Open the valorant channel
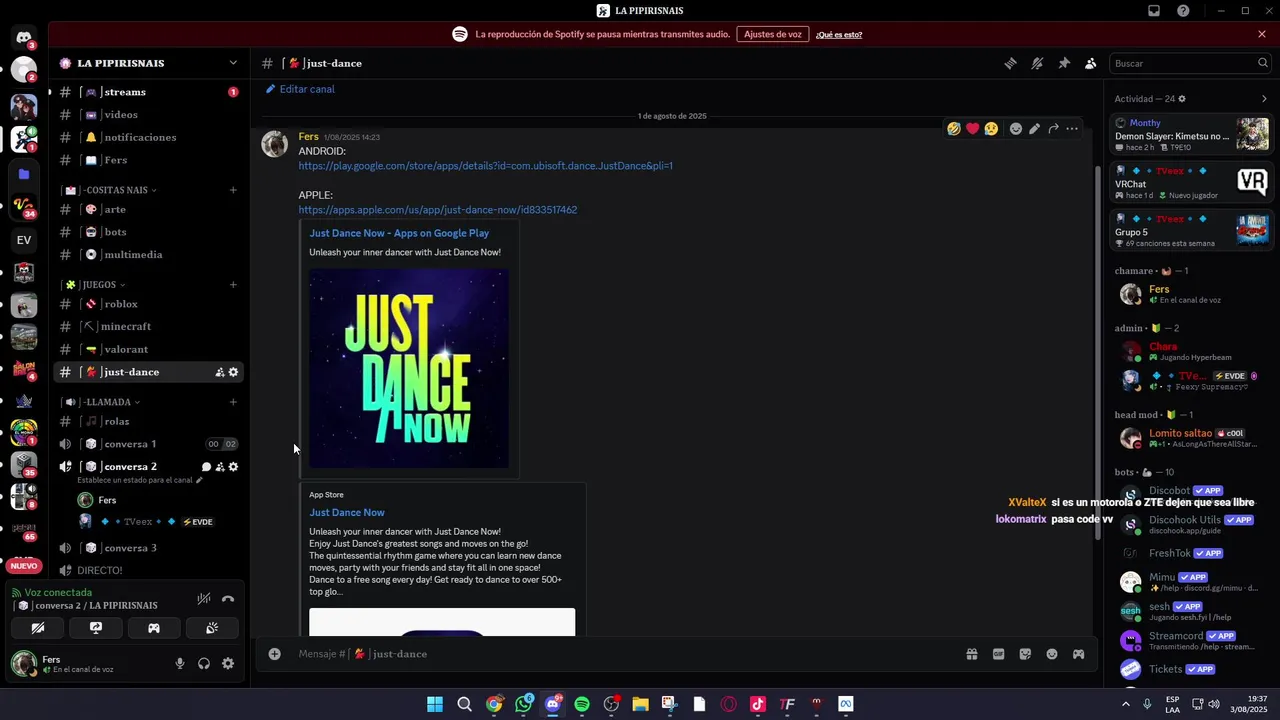The image size is (1280, 720). coord(148,349)
